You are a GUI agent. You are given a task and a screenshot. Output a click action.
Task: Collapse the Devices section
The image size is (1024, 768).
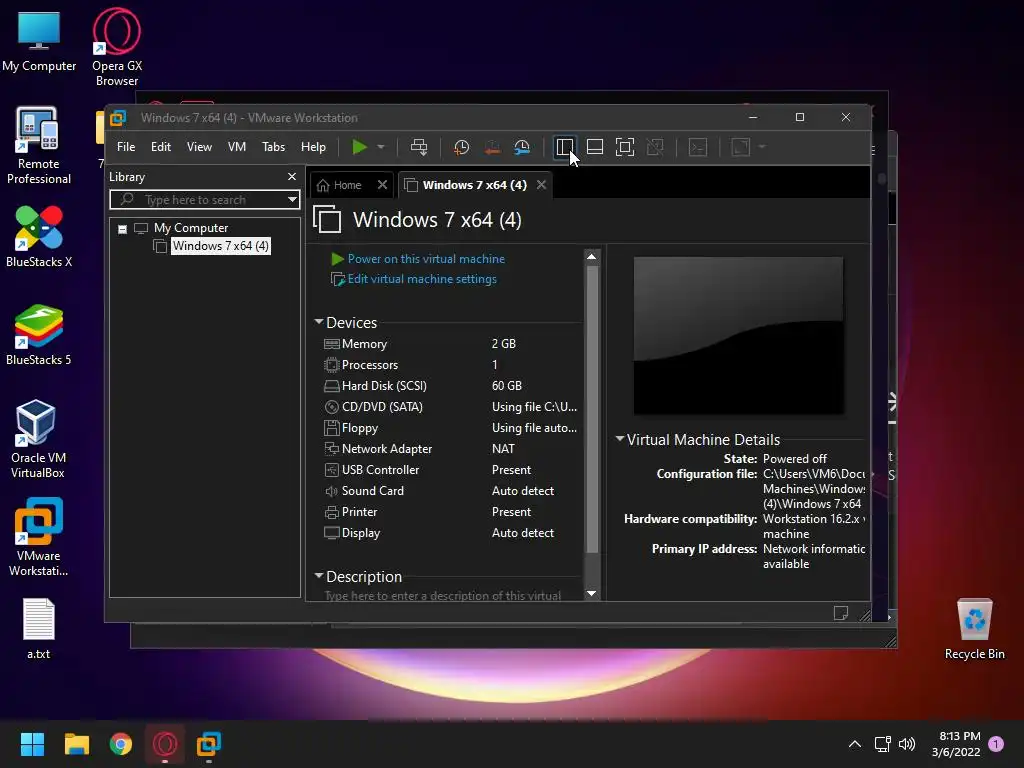coord(319,322)
